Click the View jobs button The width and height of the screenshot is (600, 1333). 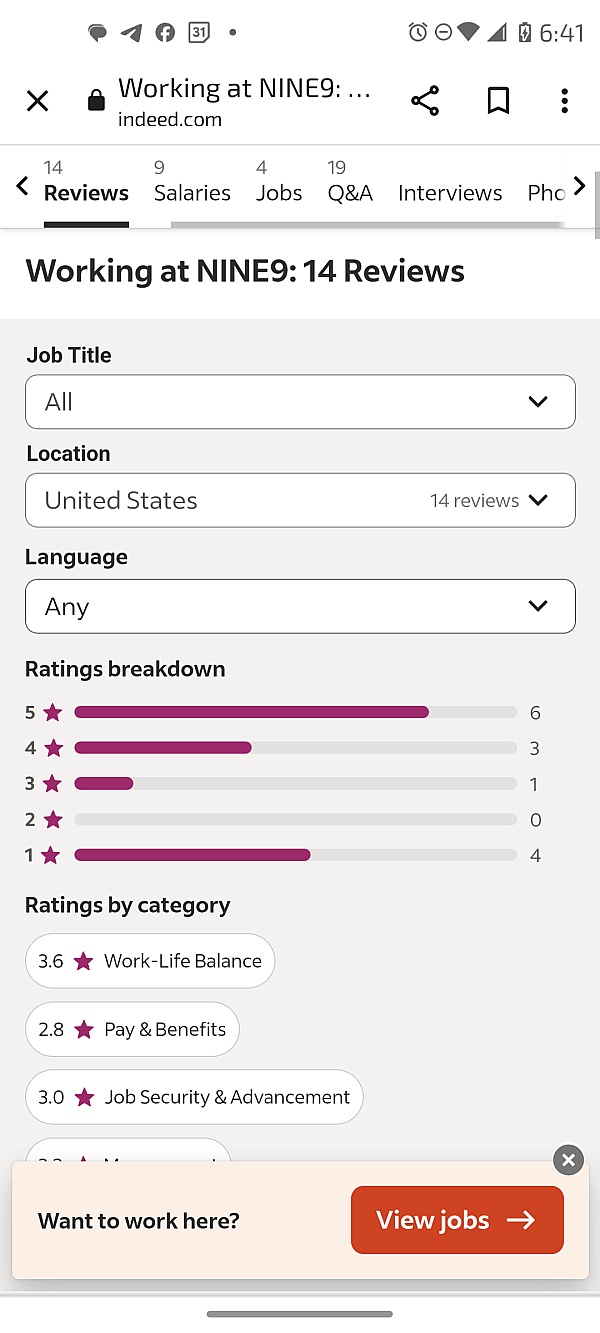click(457, 1220)
